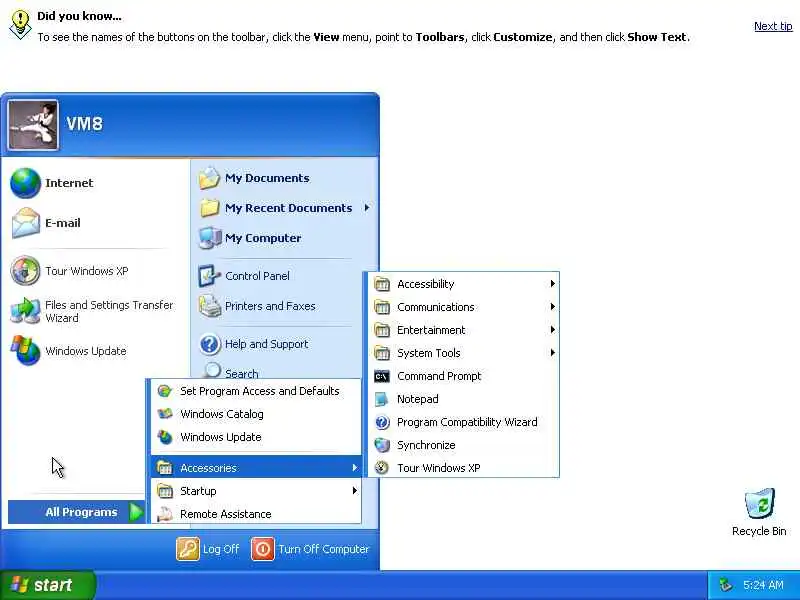Click the Recycle Bin label
The width and height of the screenshot is (800, 600).
pos(759,531)
